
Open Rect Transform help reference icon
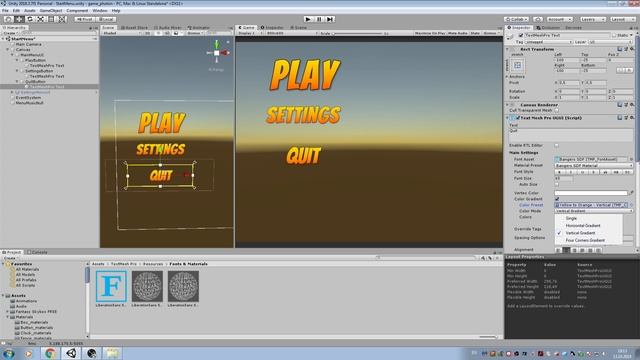coord(620,49)
